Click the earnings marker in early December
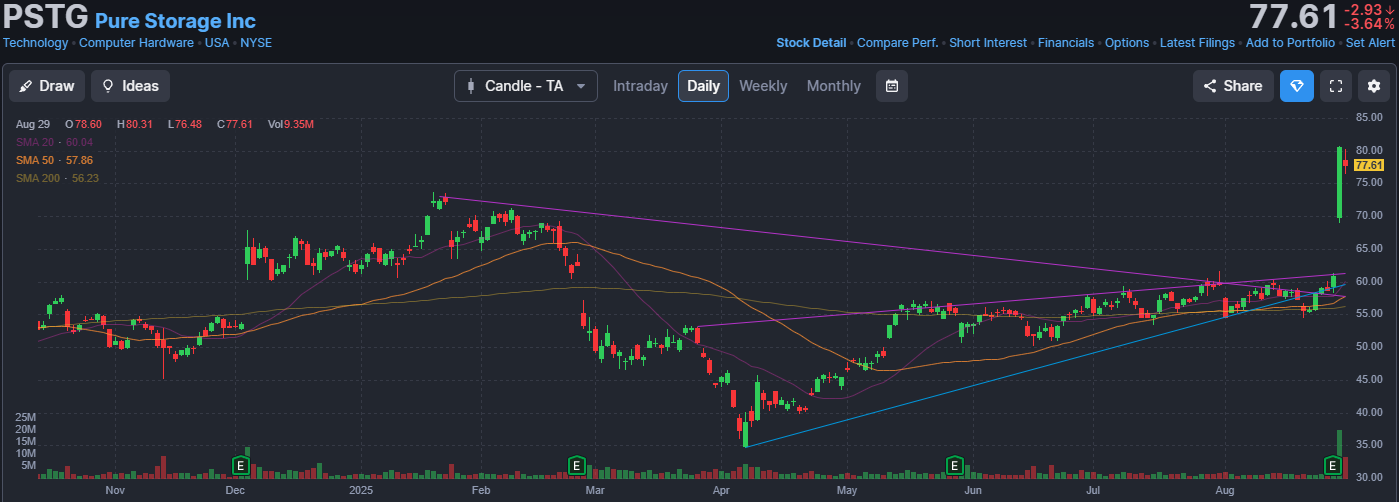1399x502 pixels. [x=240, y=465]
